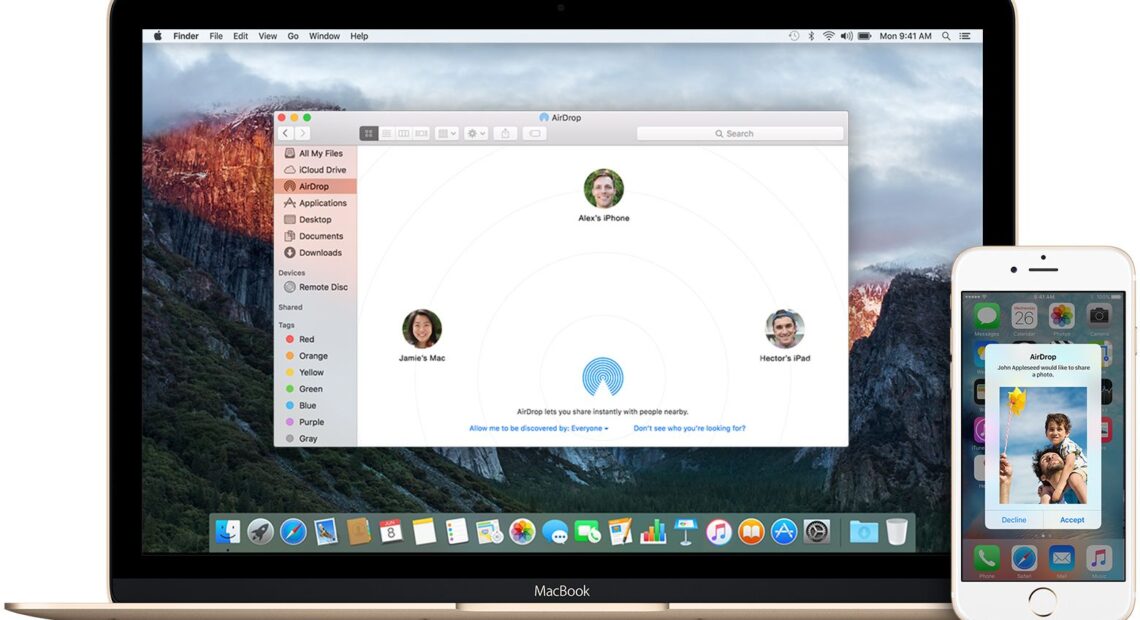Select Jamie's Mac AirDrop recipient
Image resolution: width=1140 pixels, height=620 pixels.
pos(422,336)
